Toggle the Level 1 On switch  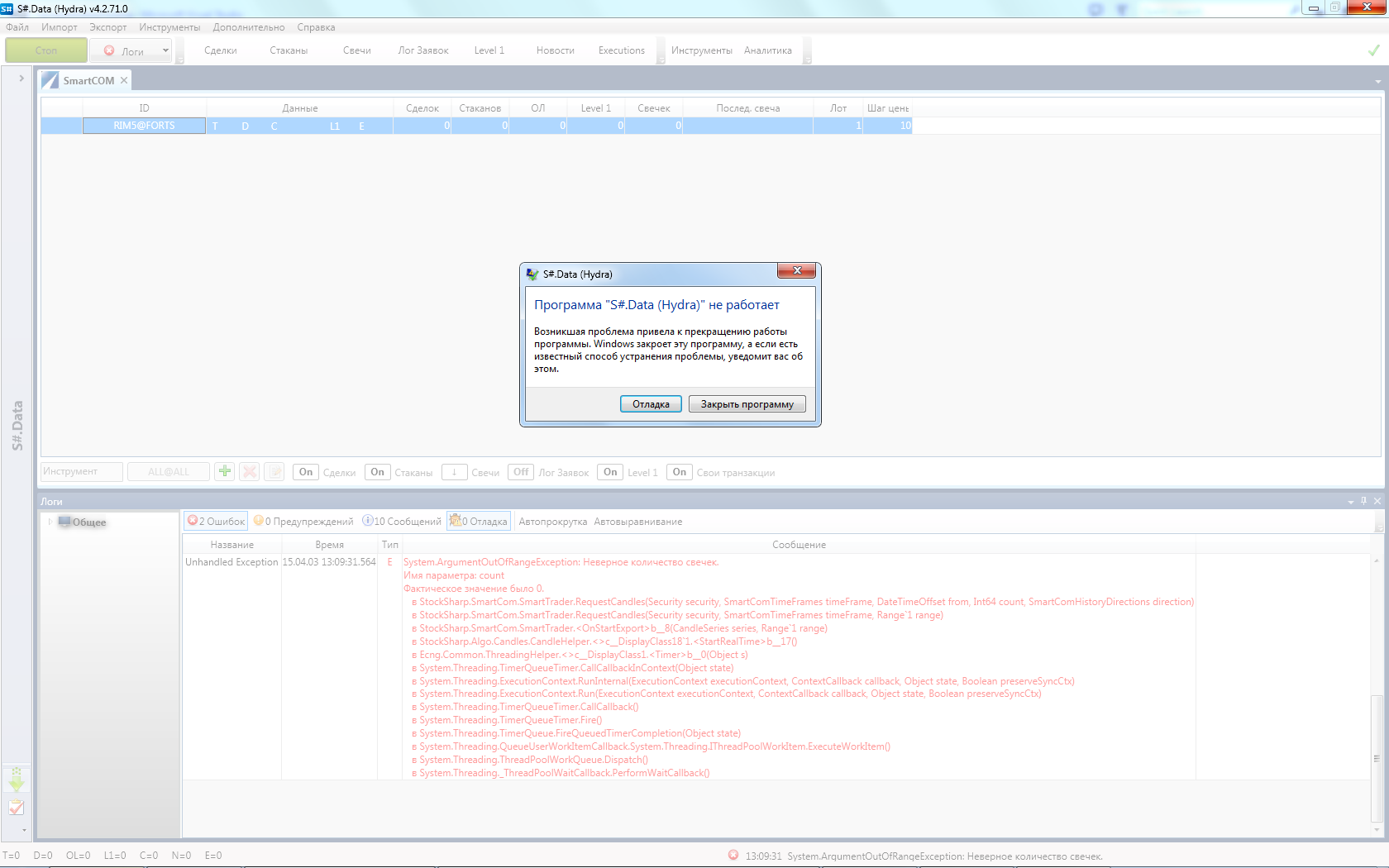coord(610,472)
